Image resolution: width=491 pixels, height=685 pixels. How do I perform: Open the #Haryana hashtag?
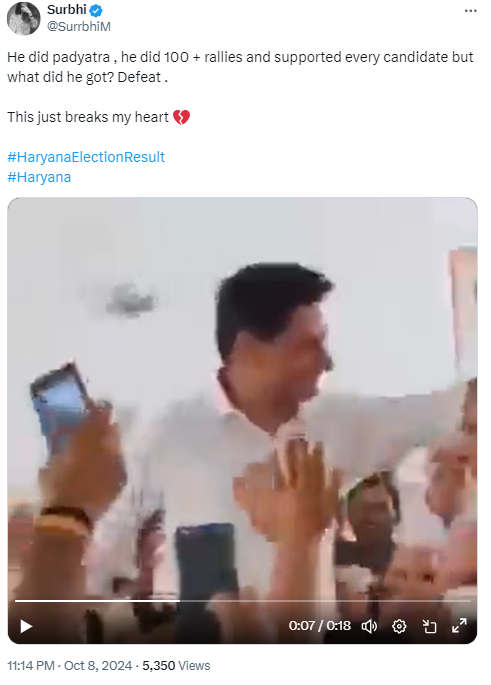pos(39,177)
